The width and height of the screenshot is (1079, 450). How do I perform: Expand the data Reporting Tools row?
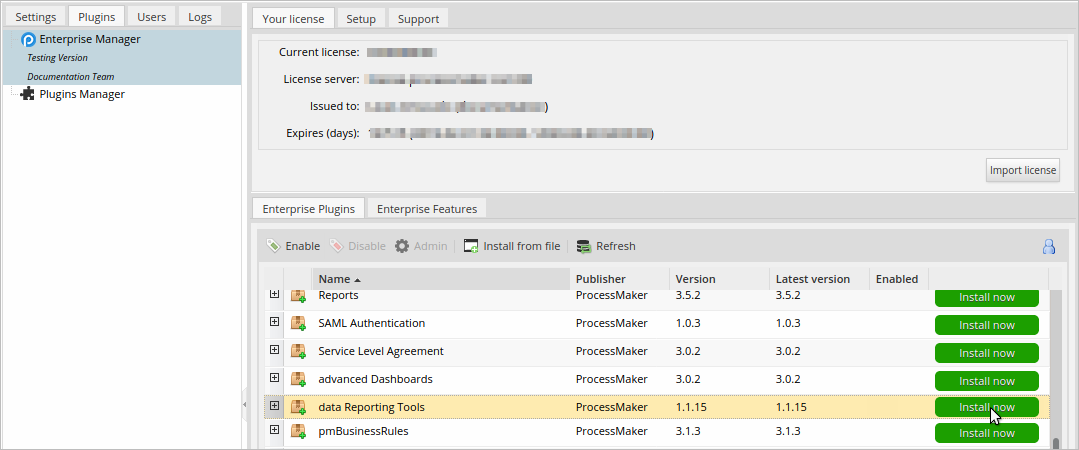click(274, 405)
